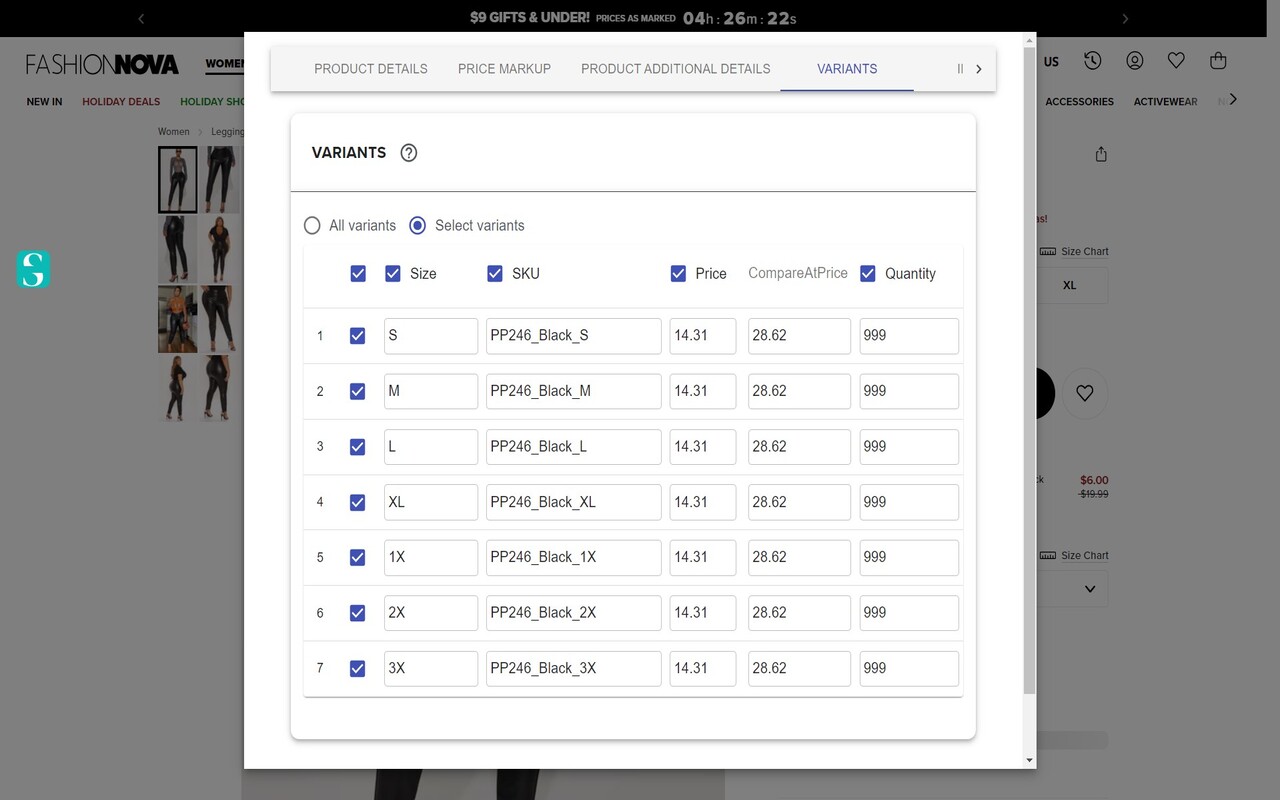Click the SKU field PP246_Black_M
Image resolution: width=1280 pixels, height=800 pixels.
(573, 391)
